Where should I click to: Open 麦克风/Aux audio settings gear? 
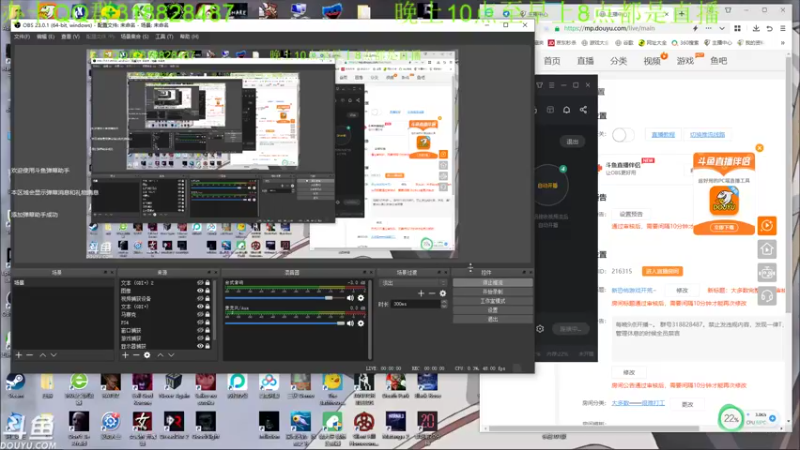pos(361,323)
